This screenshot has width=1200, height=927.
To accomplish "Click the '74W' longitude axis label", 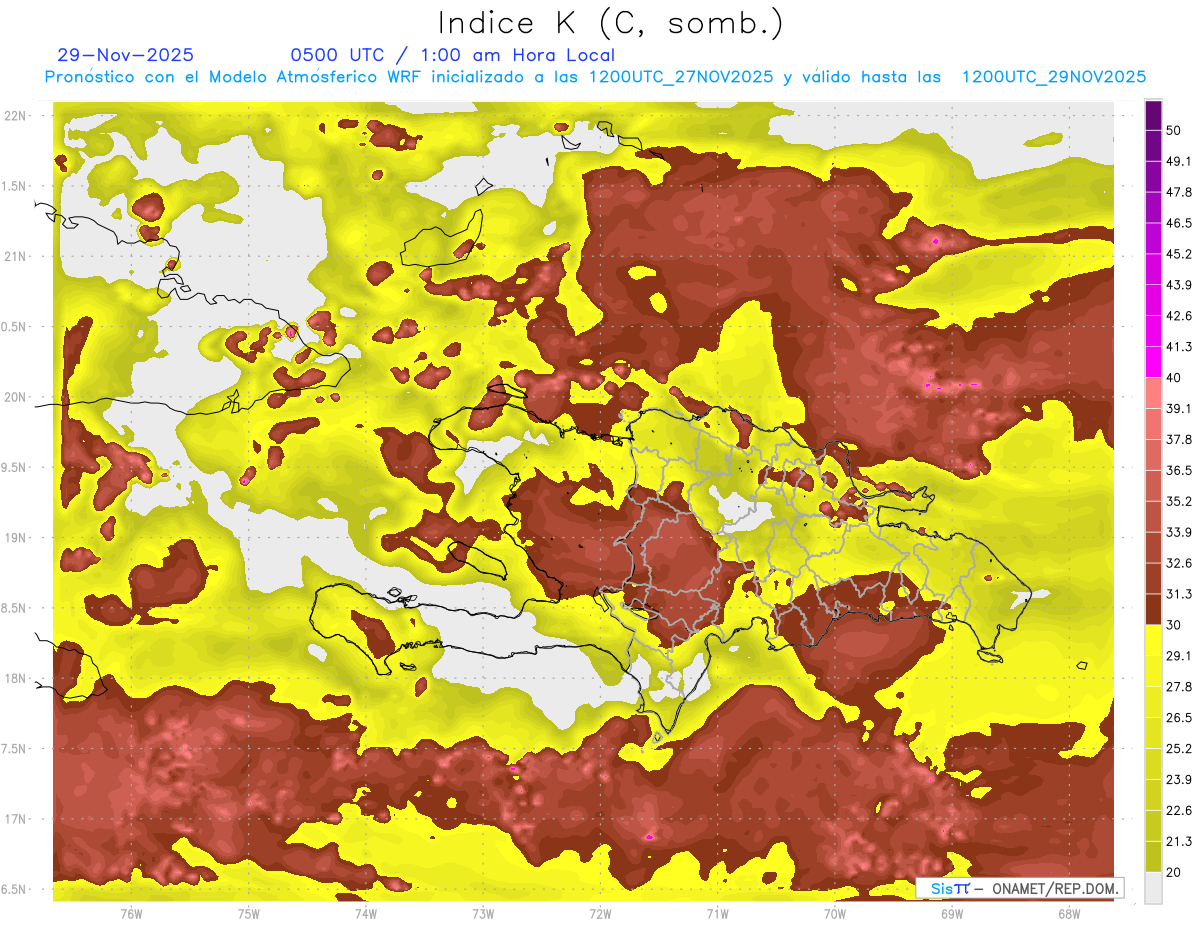I will coord(366,913).
